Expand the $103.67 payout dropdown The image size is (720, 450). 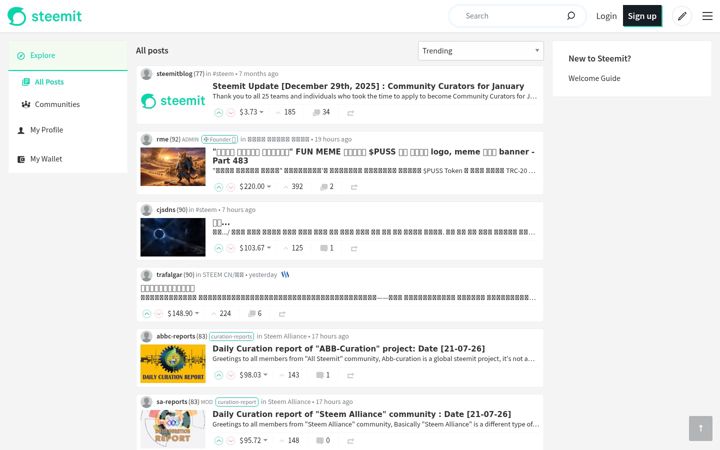255,248
